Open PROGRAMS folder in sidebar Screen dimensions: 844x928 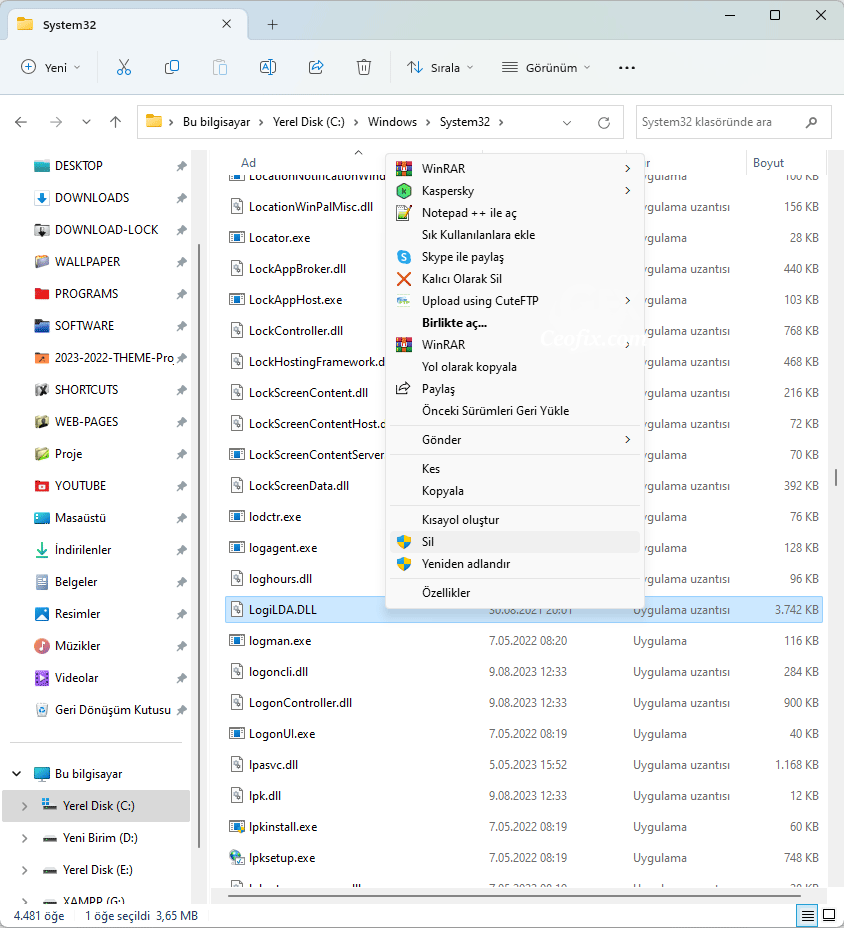pos(86,294)
